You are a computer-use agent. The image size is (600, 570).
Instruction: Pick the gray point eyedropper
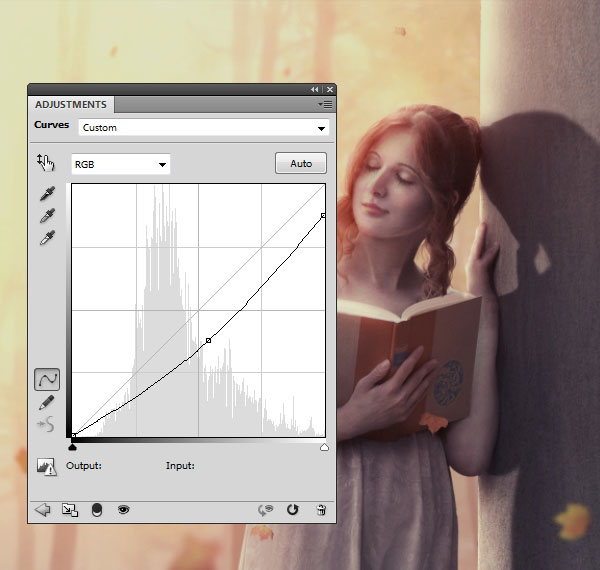(x=47, y=216)
